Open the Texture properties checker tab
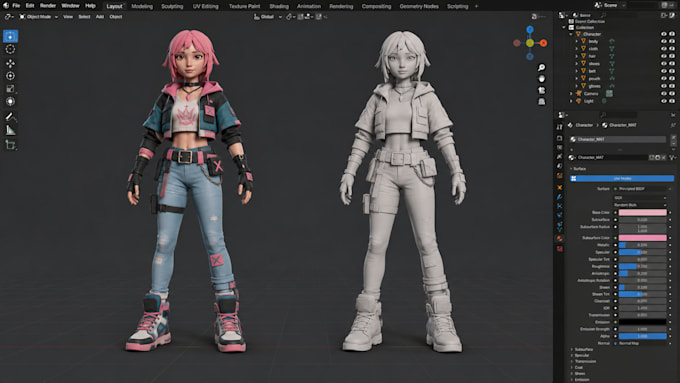680x383 pixels. coord(559,249)
